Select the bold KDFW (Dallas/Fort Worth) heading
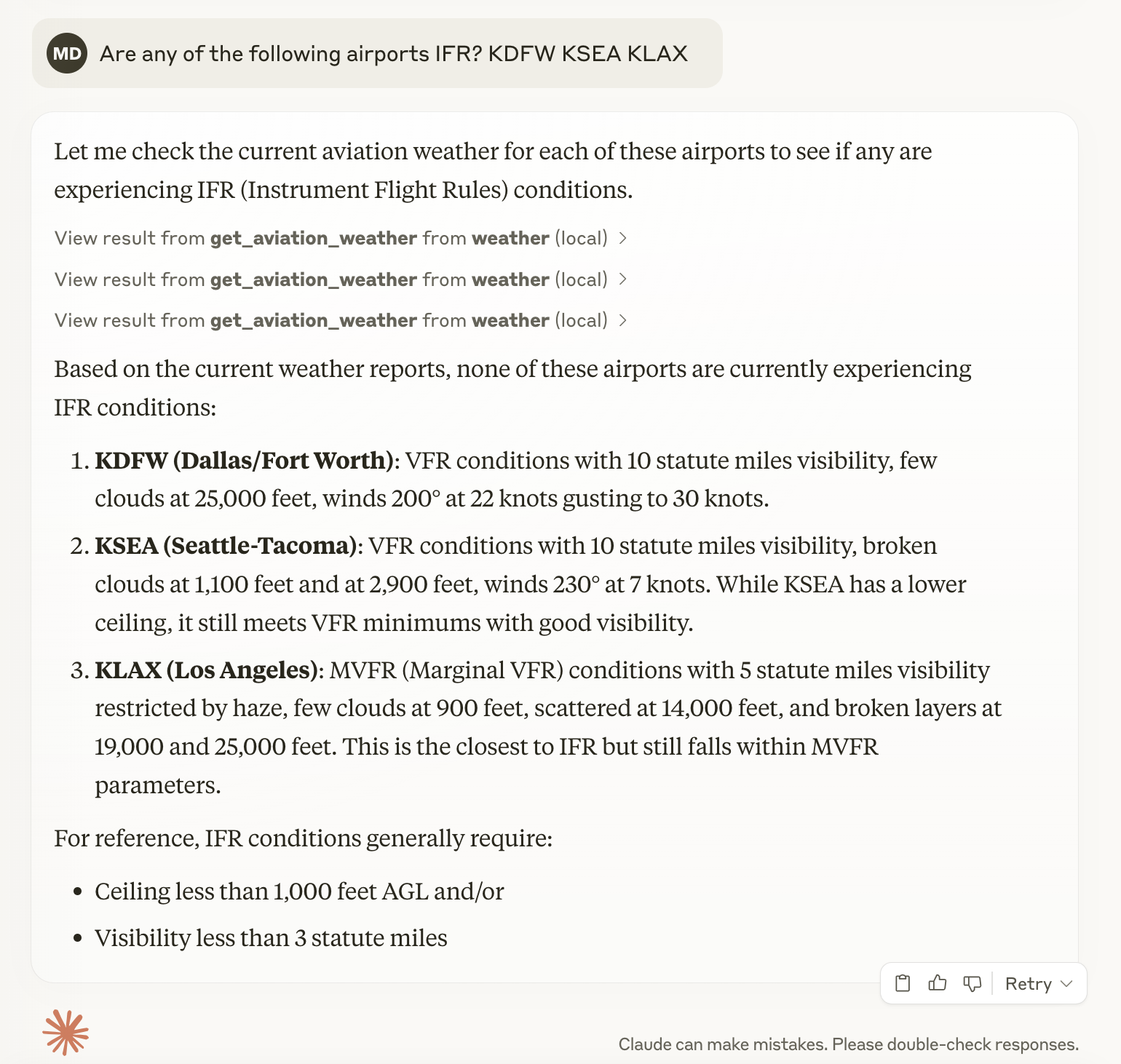 coord(244,461)
